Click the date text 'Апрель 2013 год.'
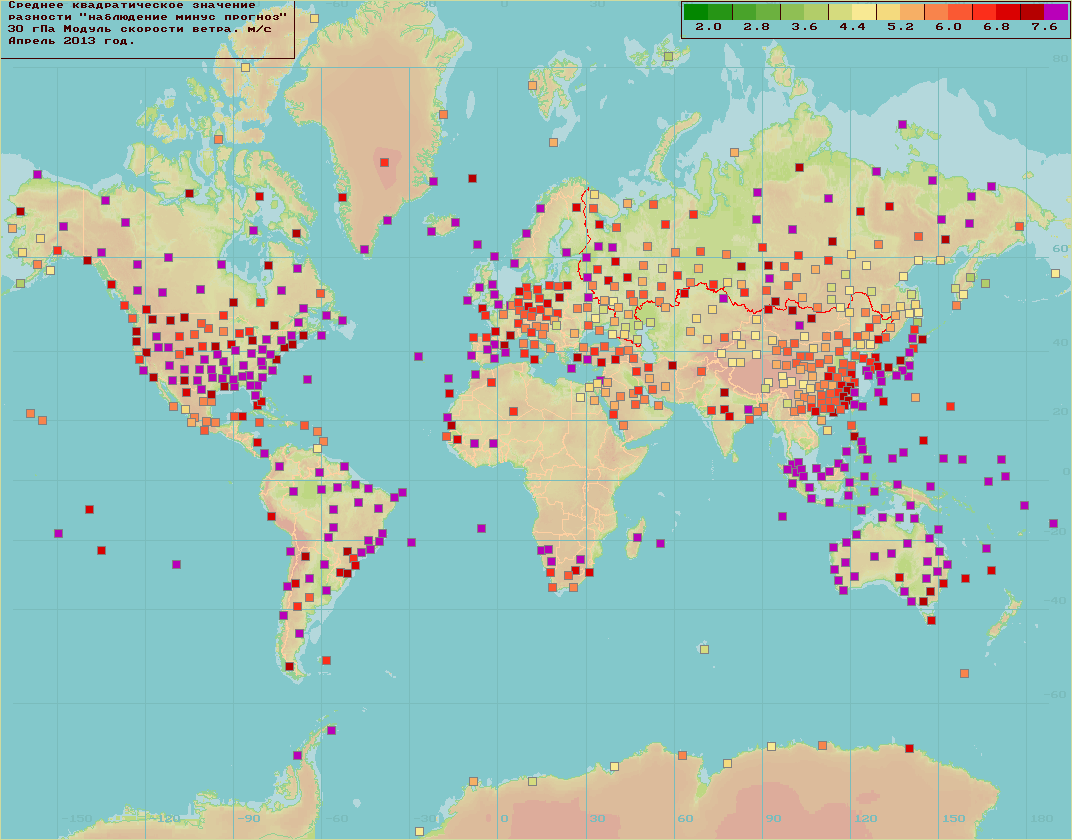1072x840 pixels. 71,41
